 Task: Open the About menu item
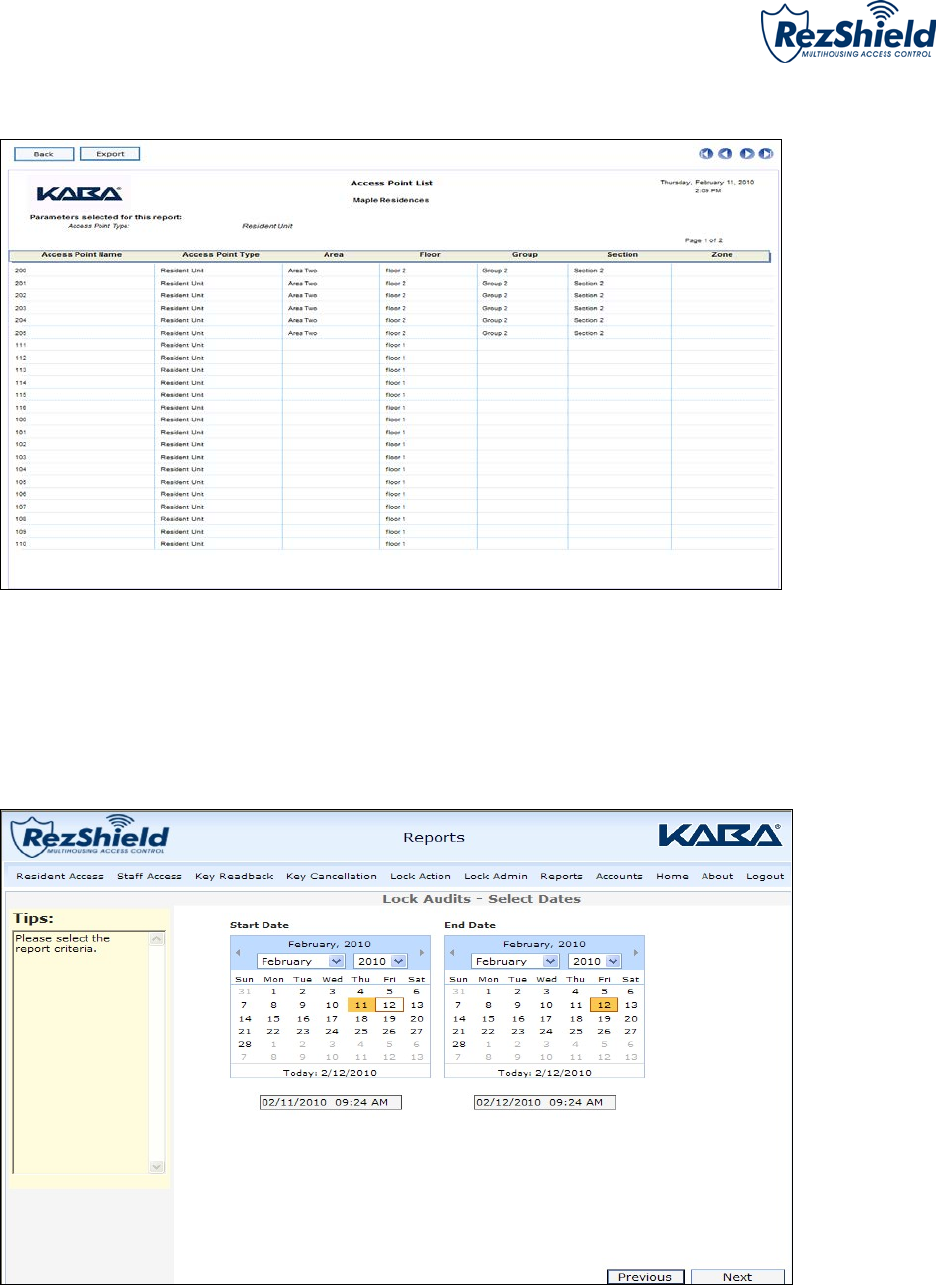[717, 876]
